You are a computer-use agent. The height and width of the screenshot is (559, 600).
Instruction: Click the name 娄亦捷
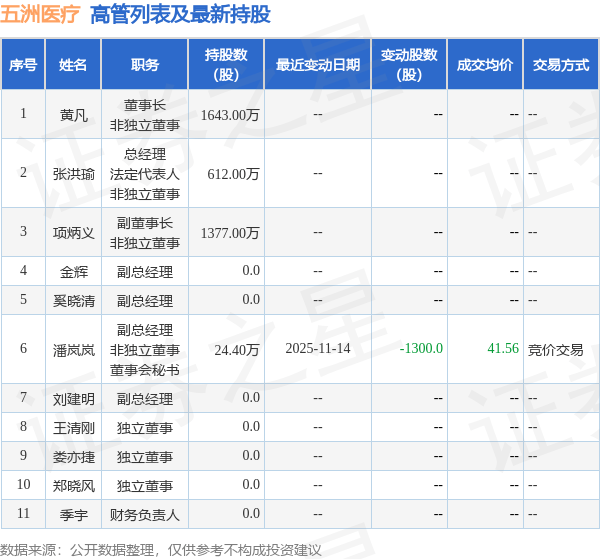coord(73,457)
